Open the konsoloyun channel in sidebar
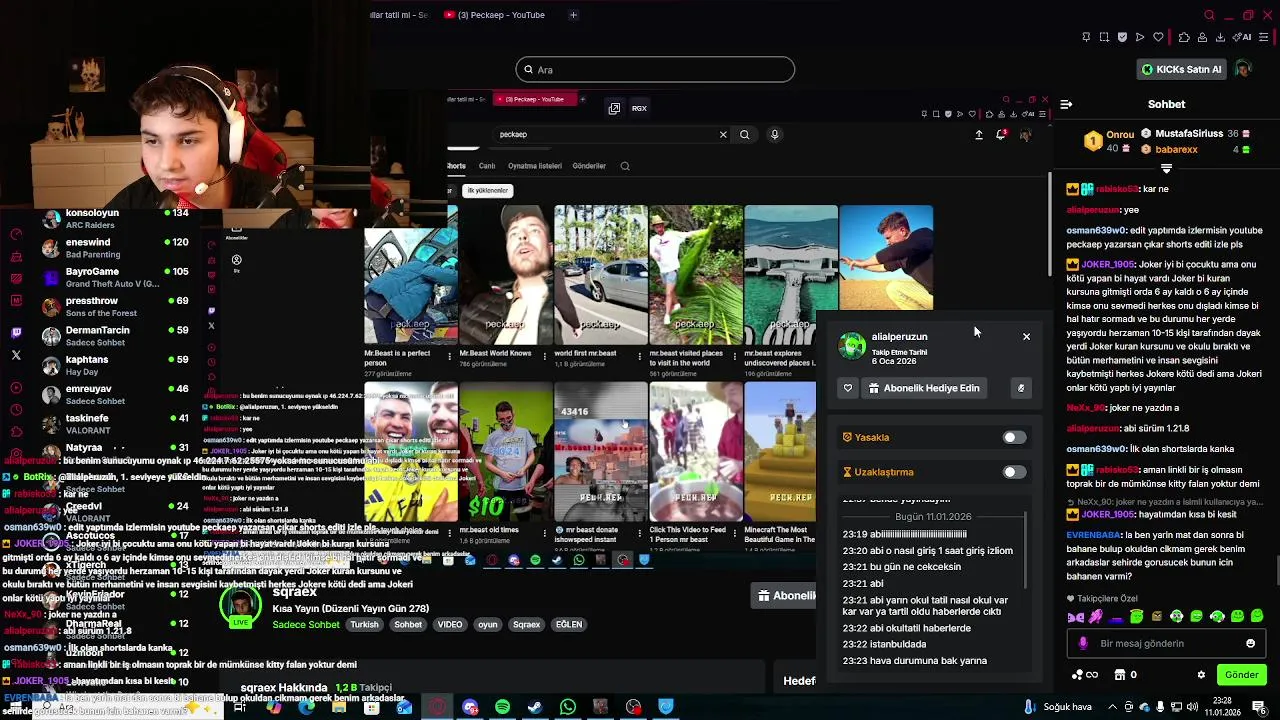Screen dimensions: 1280x720 115,219
